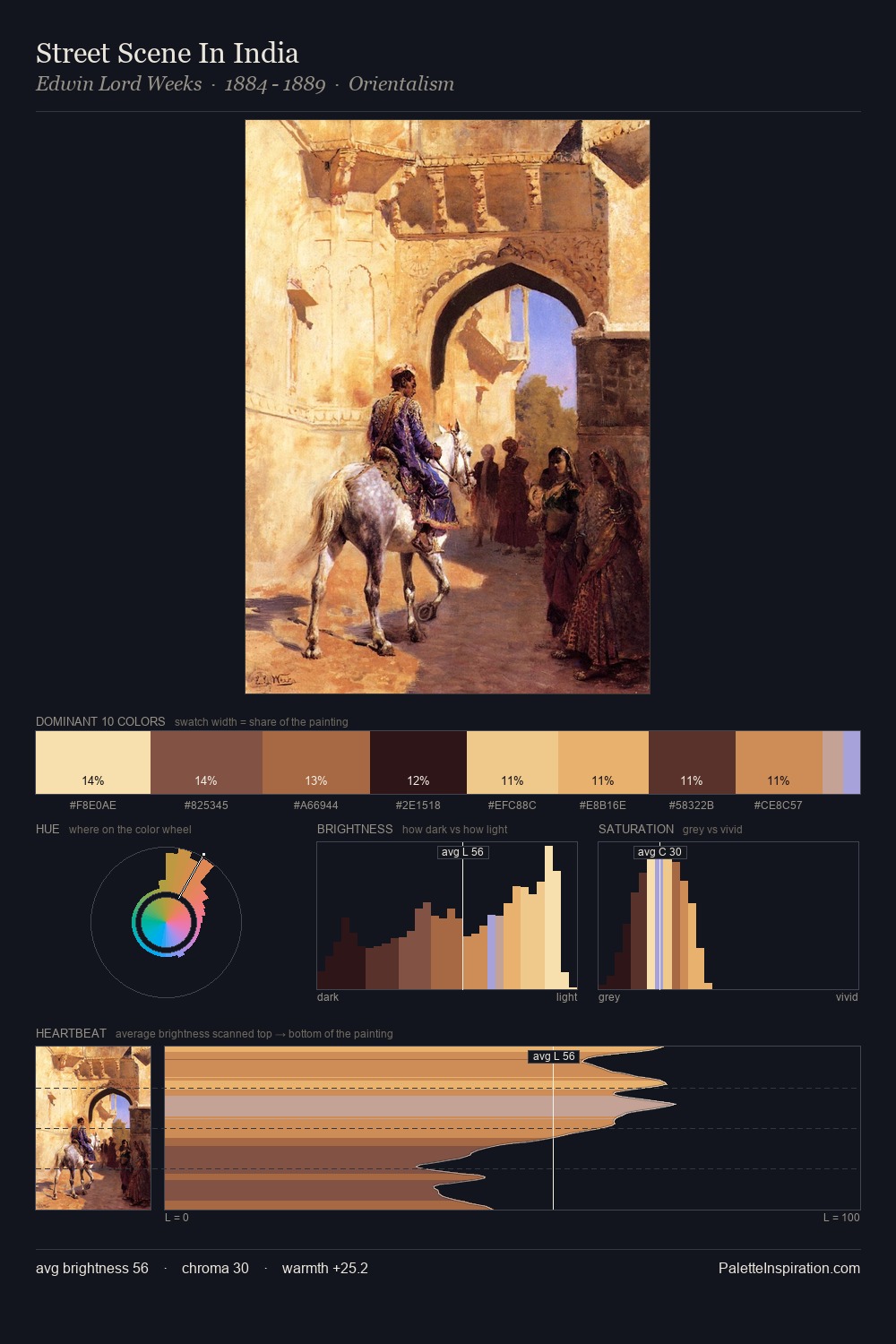Click the 'Orientalism' style label
Screen dimensions: 896x1344
[401, 83]
